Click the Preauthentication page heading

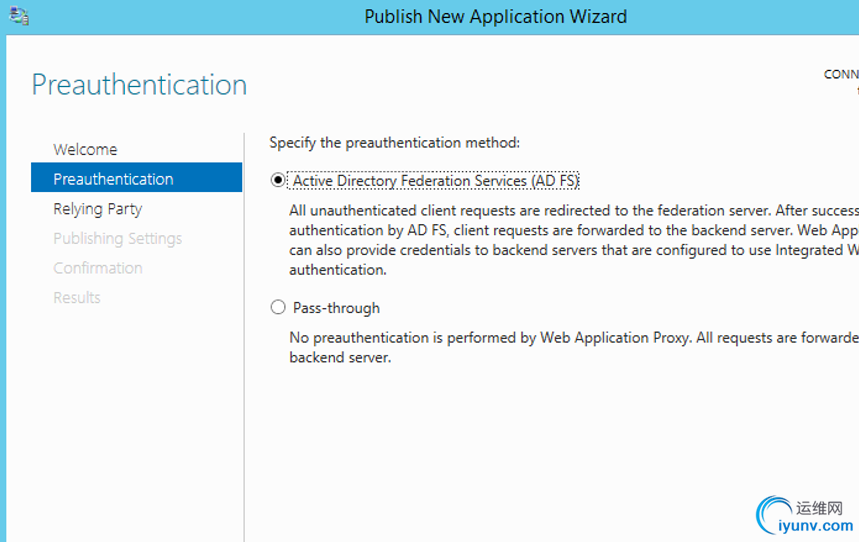139,85
